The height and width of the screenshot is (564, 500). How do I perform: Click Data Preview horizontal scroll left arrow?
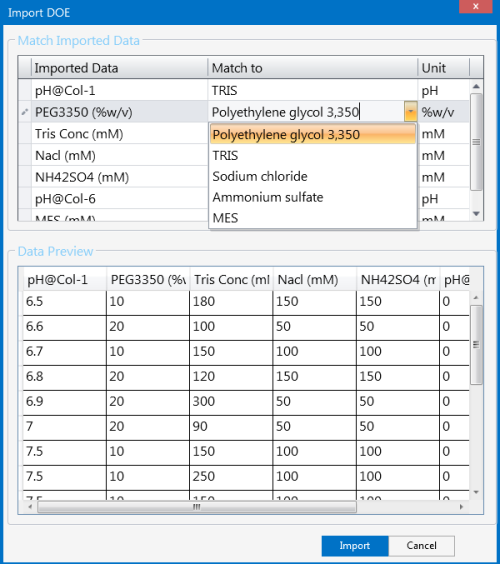tap(30, 507)
